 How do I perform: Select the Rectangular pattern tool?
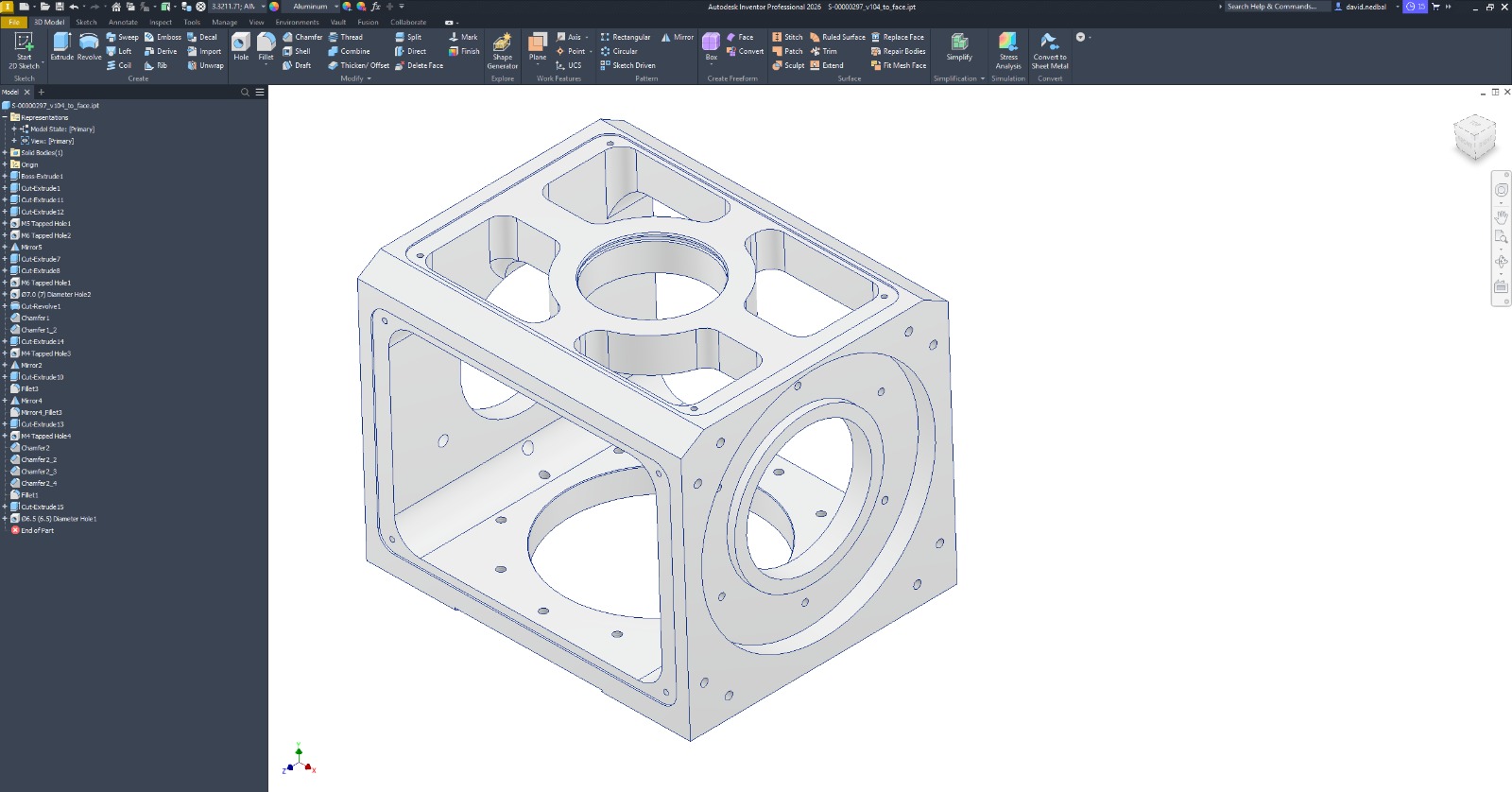point(625,37)
